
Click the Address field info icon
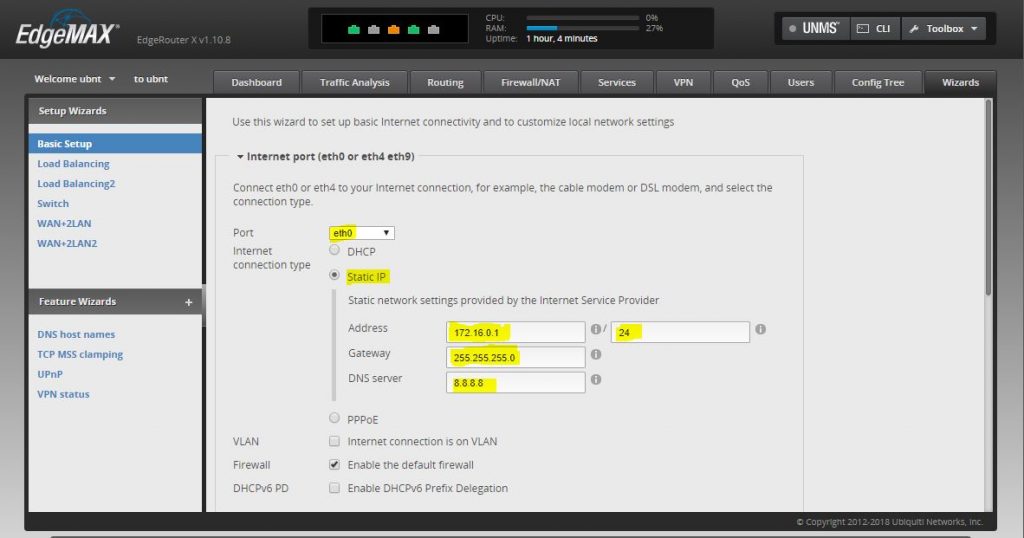tap(596, 329)
